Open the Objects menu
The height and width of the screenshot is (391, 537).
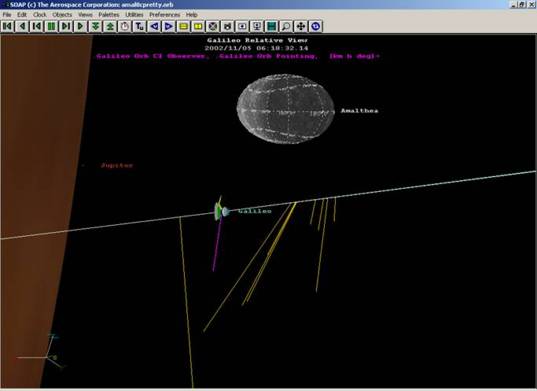click(62, 15)
